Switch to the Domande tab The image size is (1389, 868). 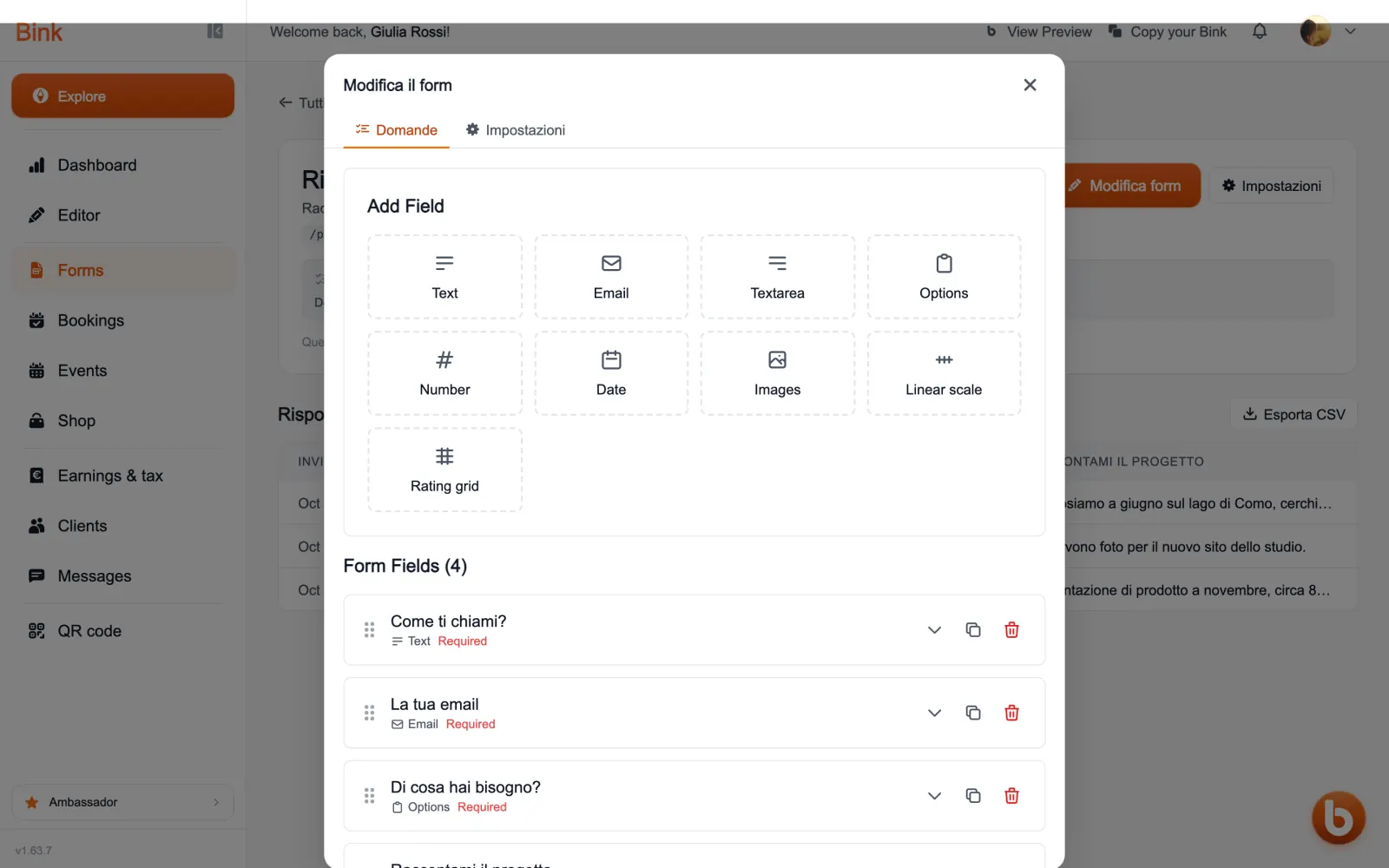pos(396,130)
